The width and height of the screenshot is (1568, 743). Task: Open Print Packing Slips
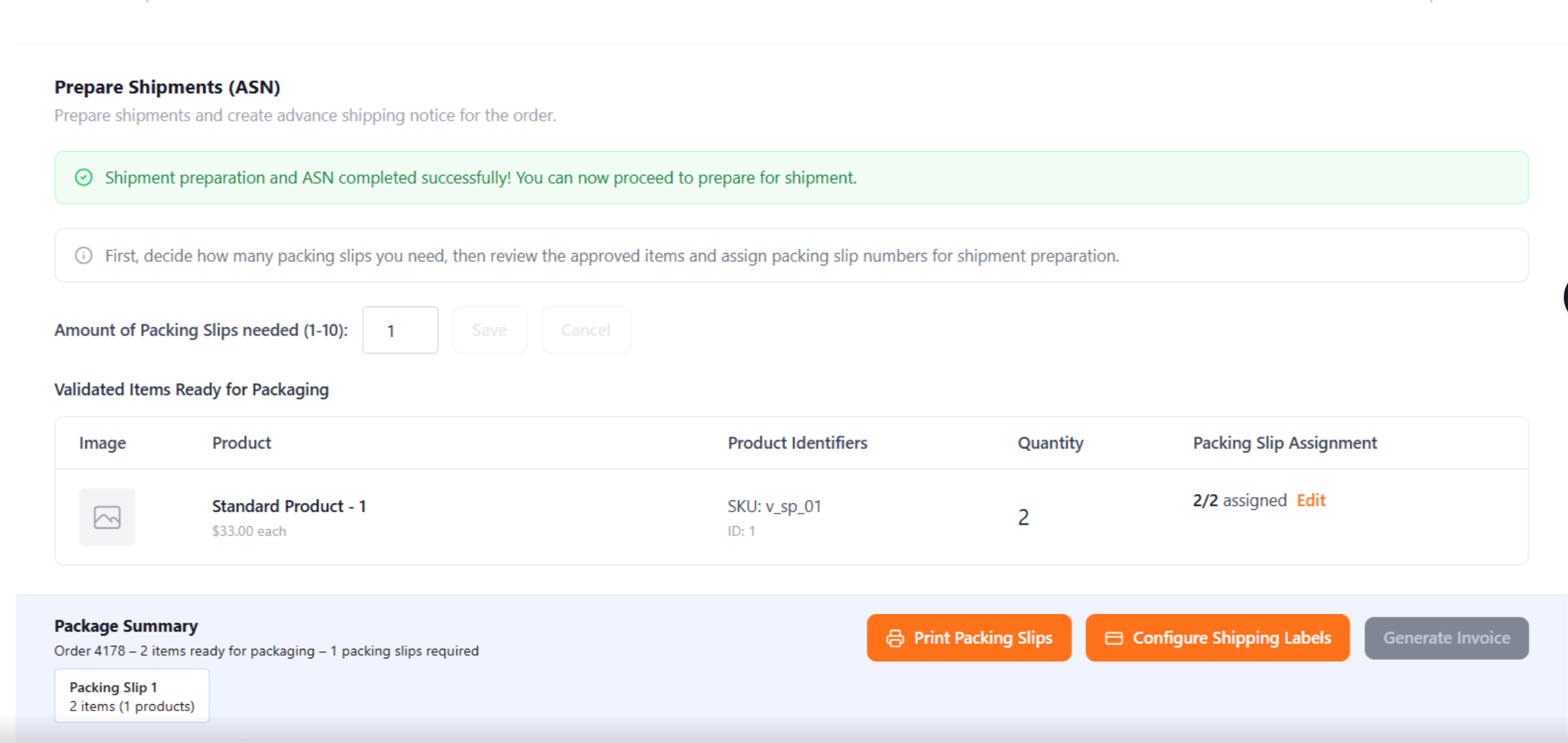[969, 638]
